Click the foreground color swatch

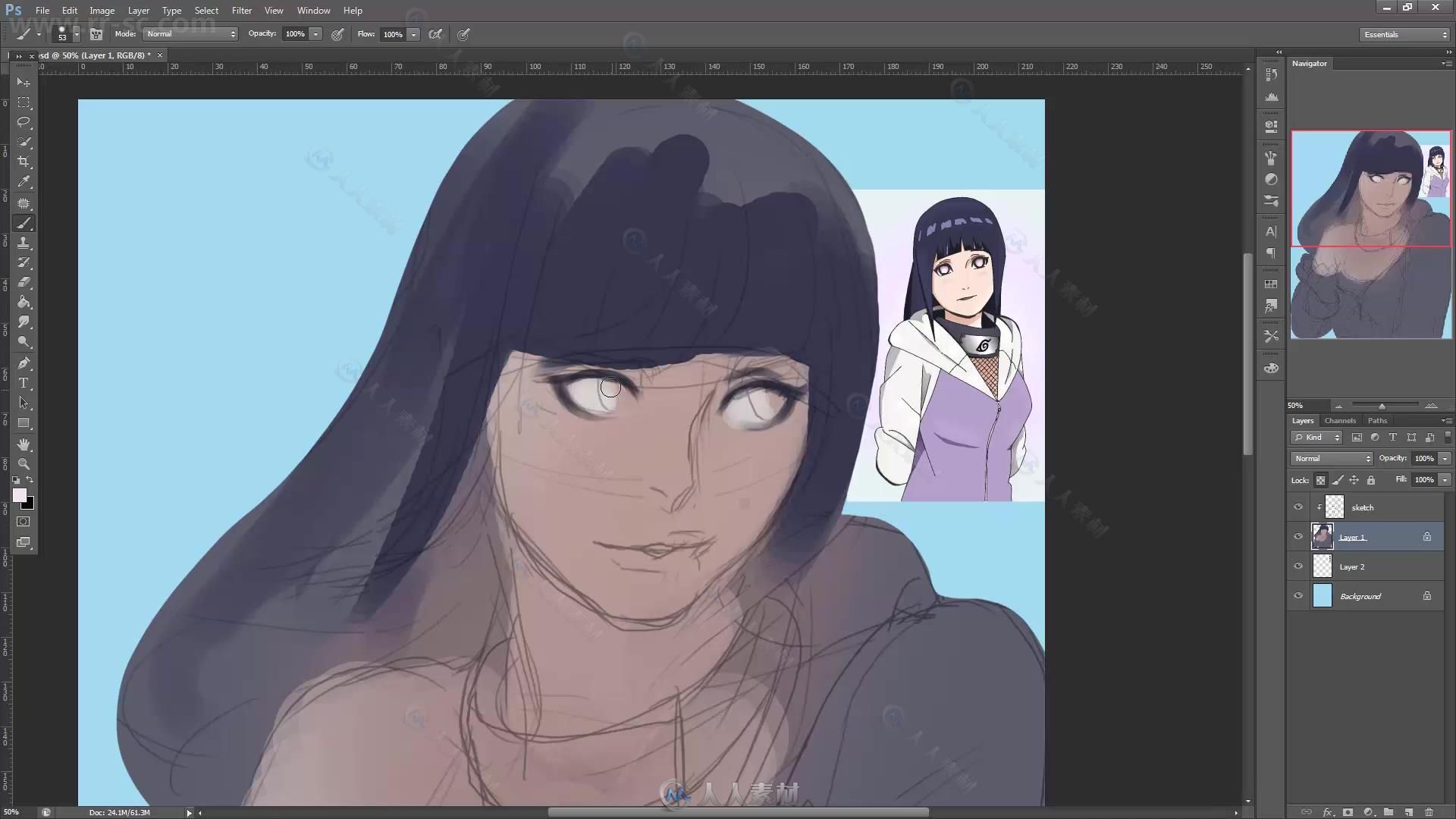tap(20, 495)
